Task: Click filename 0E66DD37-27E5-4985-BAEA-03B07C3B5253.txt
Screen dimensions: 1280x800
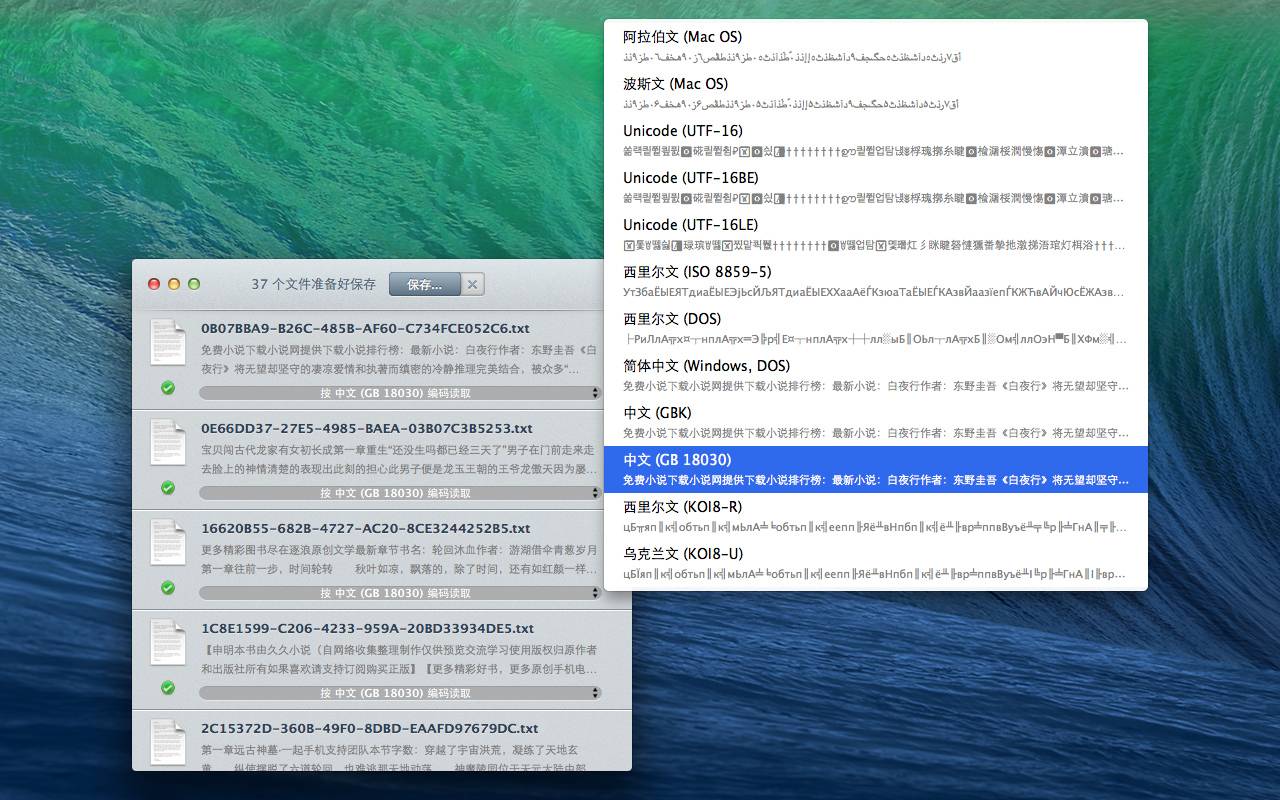Action: click(367, 428)
